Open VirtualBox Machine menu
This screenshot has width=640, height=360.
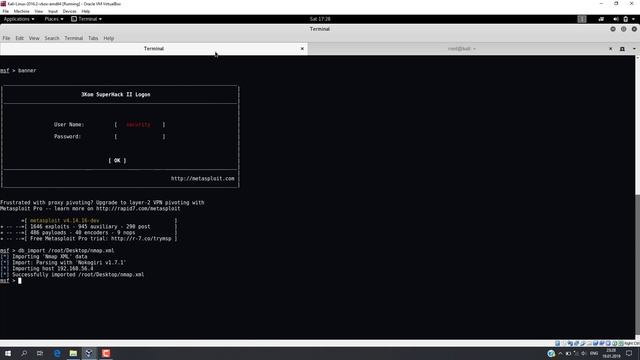(x=21, y=11)
